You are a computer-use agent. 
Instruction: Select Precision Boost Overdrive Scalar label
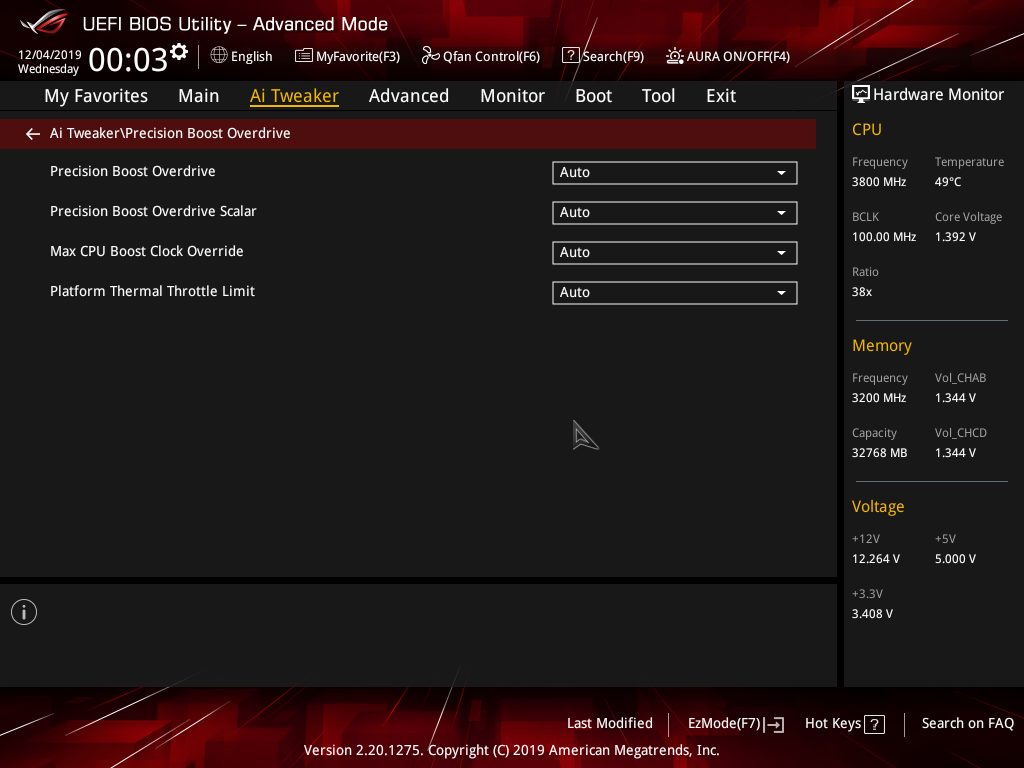pyautogui.click(x=153, y=211)
